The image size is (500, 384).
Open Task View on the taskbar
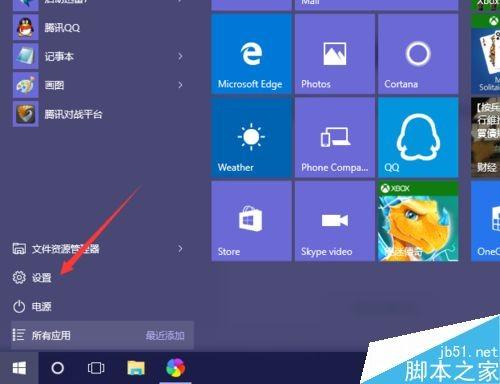96,368
